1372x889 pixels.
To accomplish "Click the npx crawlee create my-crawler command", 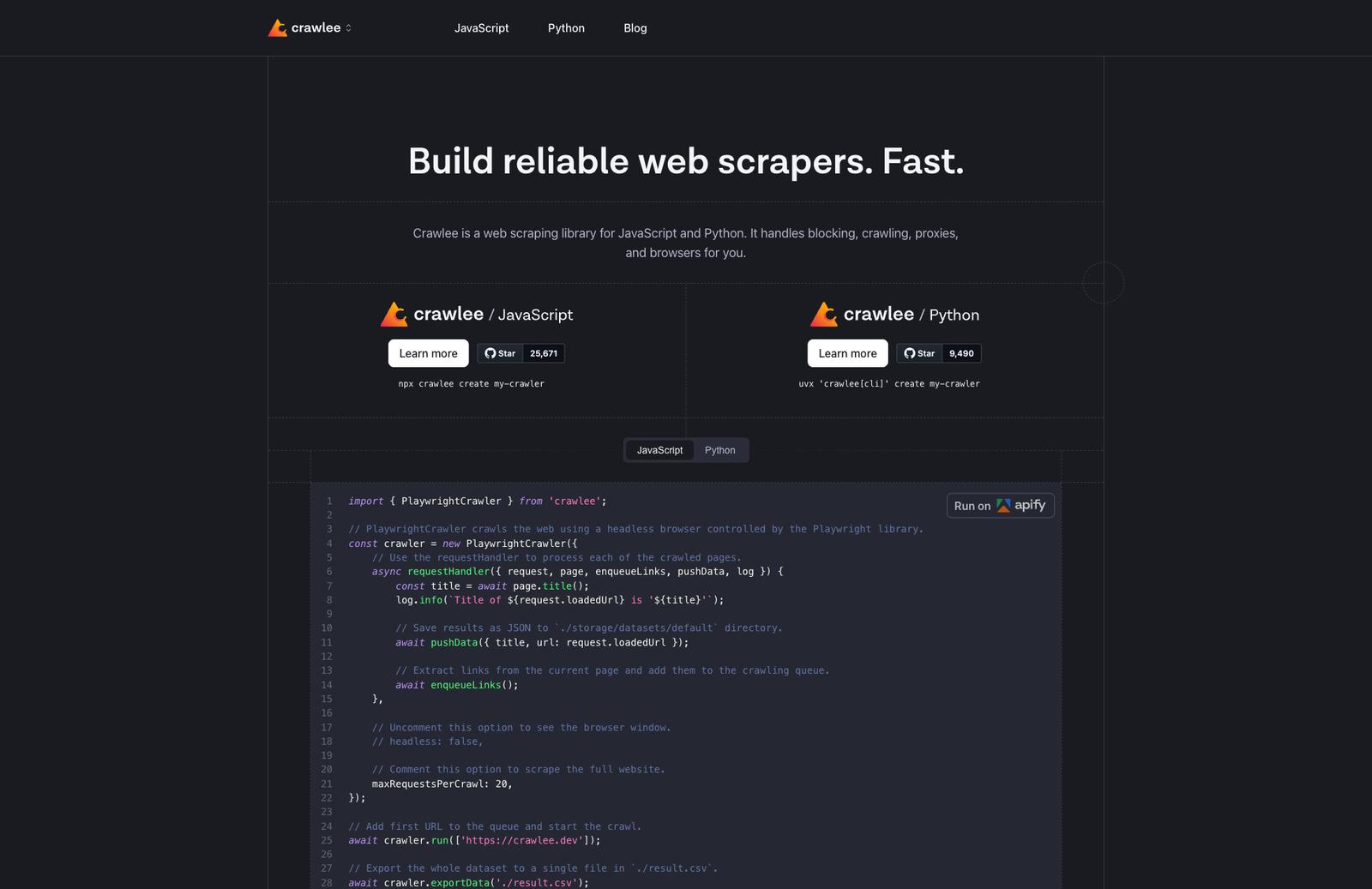I will [x=472, y=384].
